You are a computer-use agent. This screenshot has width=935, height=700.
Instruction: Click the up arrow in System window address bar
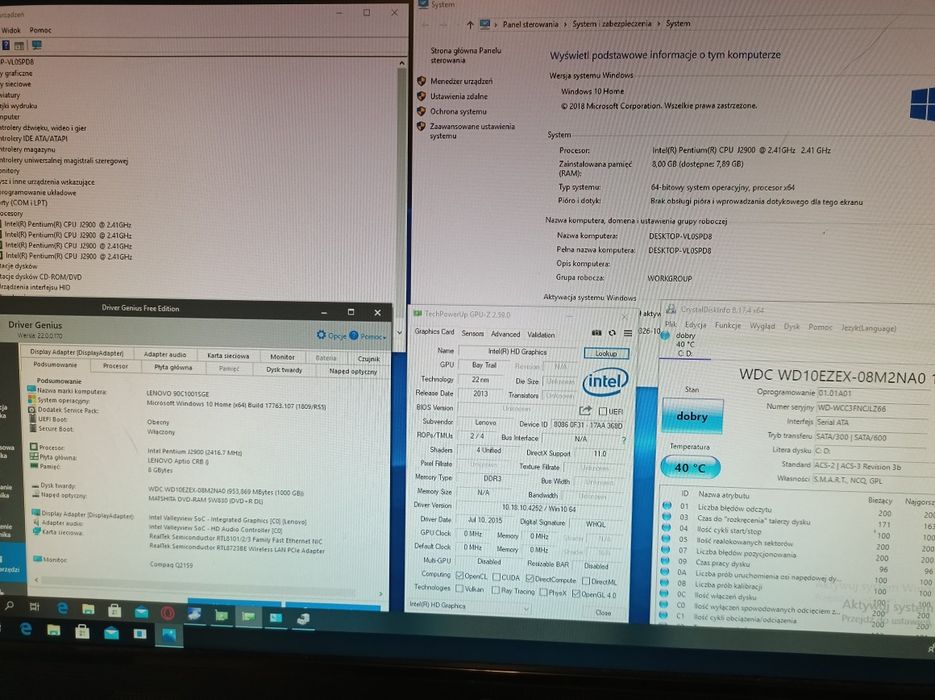point(470,24)
